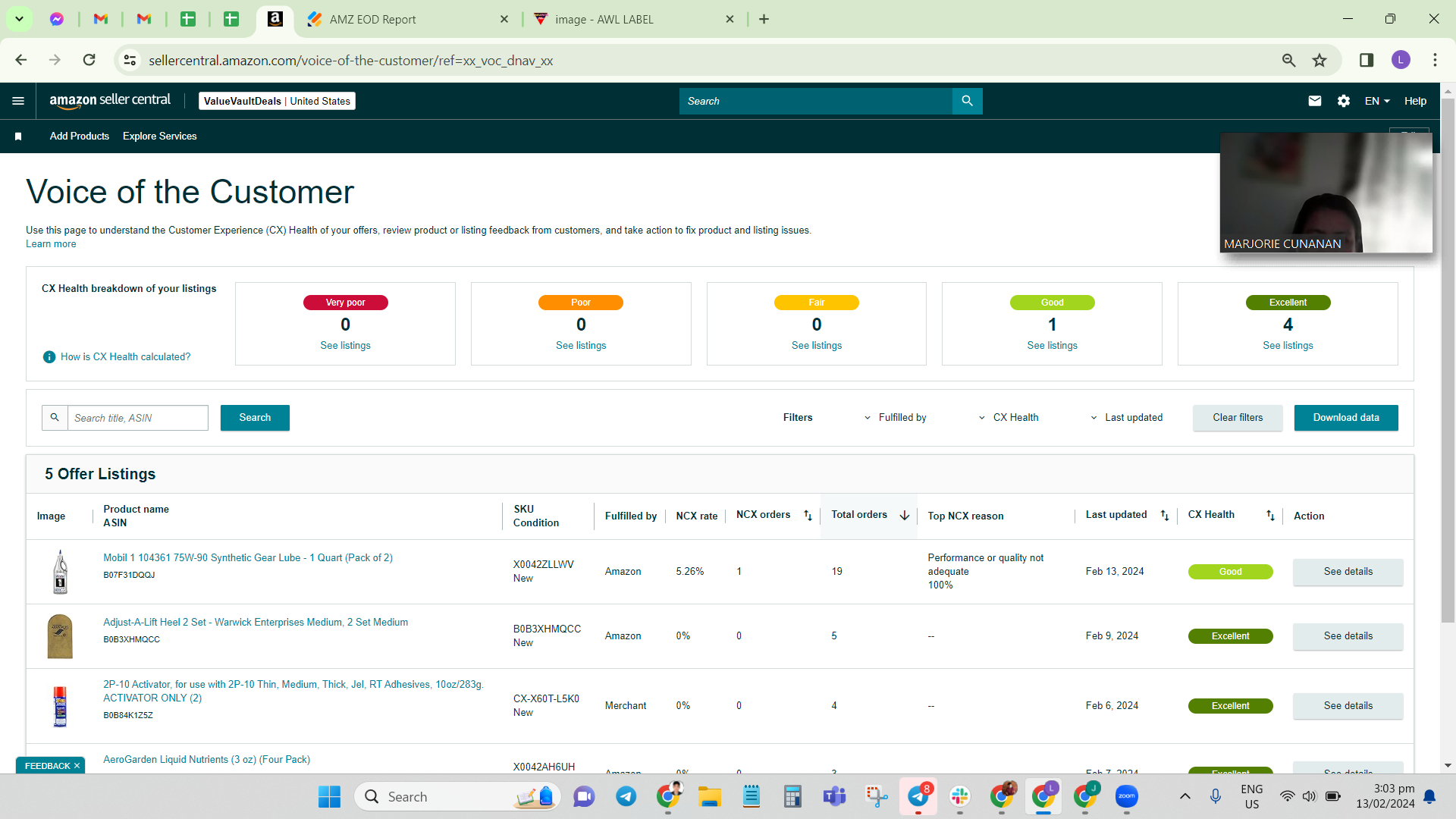Screen dimensions: 1456x819
Task: Click Help in the header
Action: click(1415, 101)
